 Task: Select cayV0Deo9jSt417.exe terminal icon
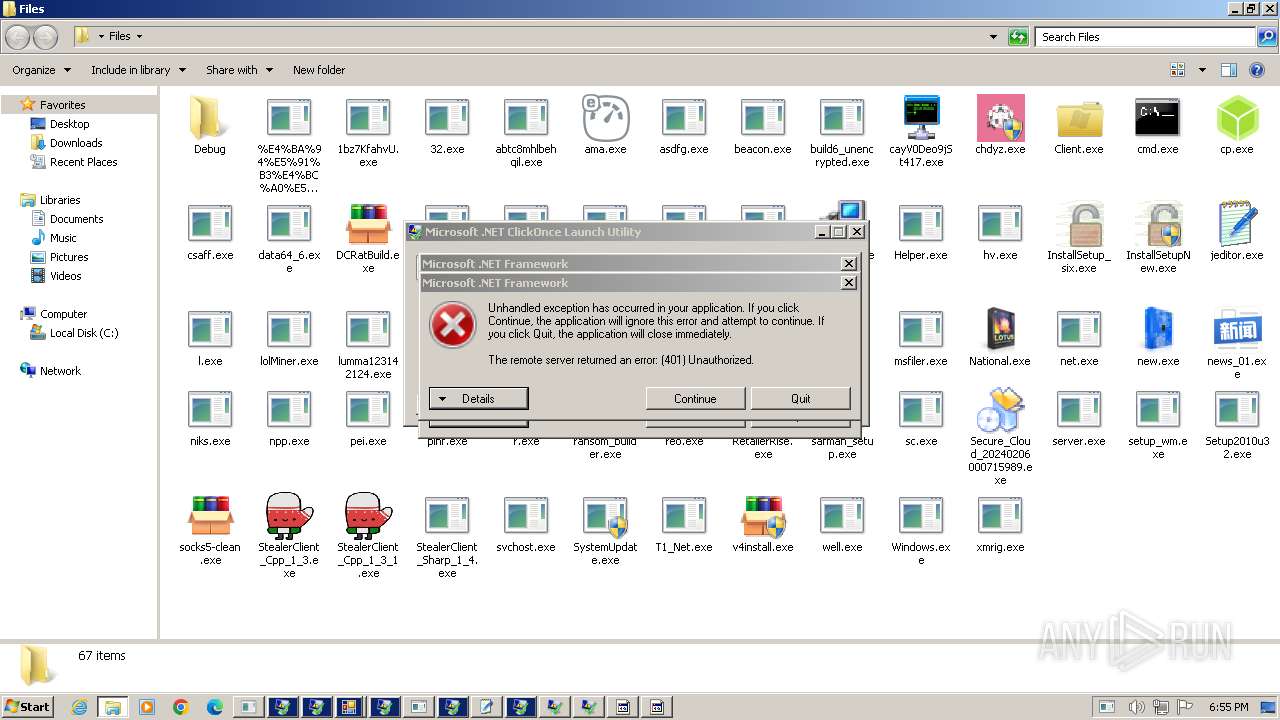[x=920, y=118]
